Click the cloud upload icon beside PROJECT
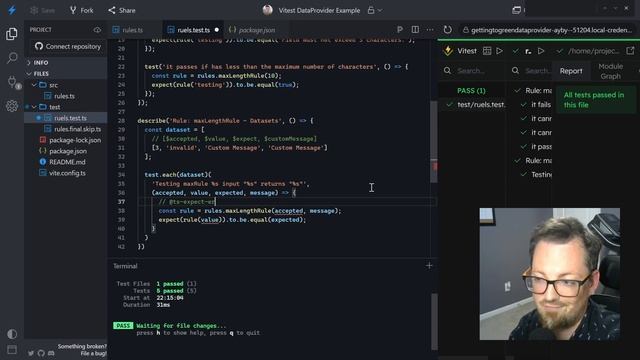 [97, 30]
